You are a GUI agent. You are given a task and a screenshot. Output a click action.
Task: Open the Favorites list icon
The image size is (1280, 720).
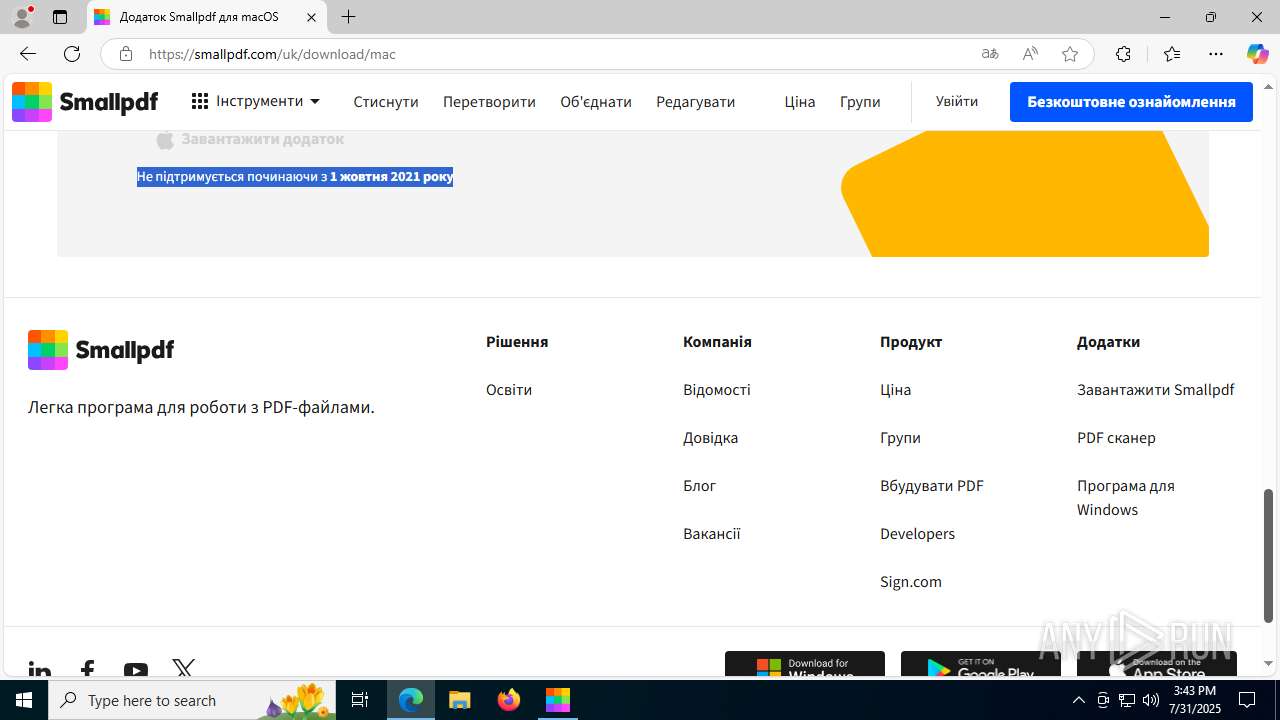(x=1172, y=54)
